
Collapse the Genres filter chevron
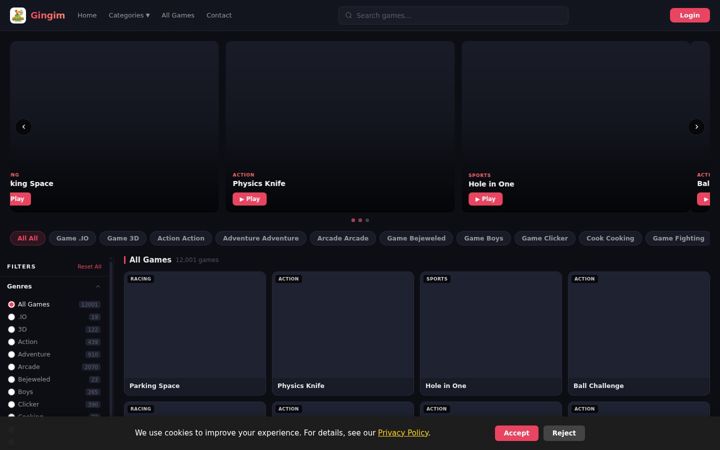pos(98,286)
